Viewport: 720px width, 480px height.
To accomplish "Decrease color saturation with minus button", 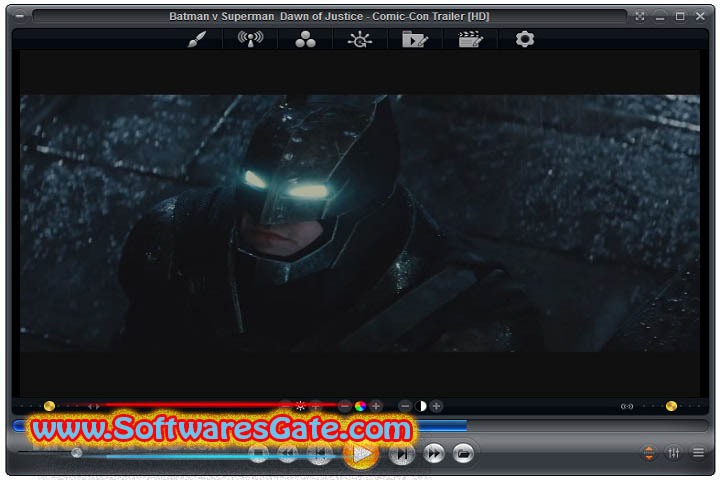I will (344, 406).
